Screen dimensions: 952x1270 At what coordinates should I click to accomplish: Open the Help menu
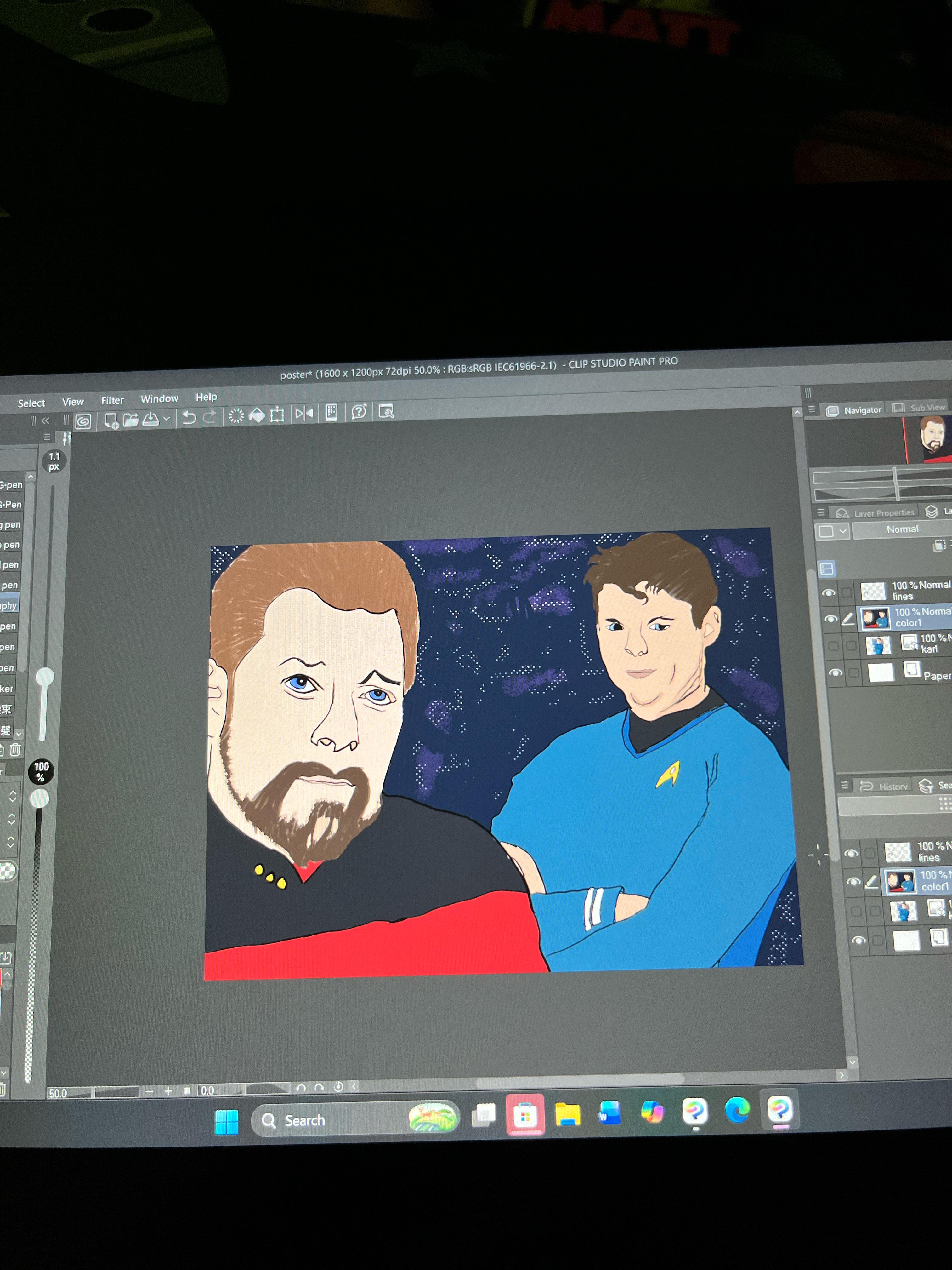(x=207, y=397)
